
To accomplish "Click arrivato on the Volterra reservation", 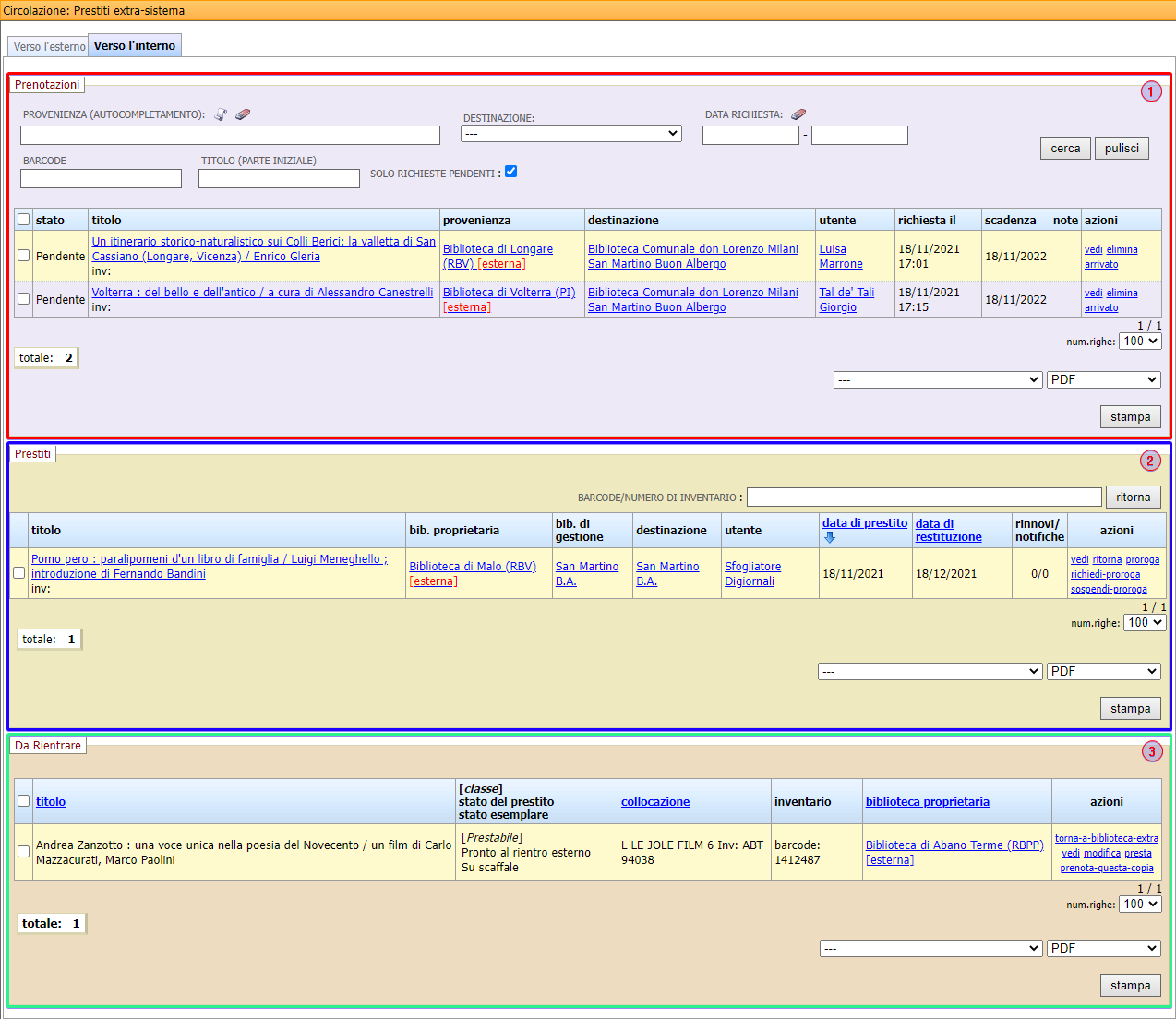I will pyautogui.click(x=1100, y=306).
